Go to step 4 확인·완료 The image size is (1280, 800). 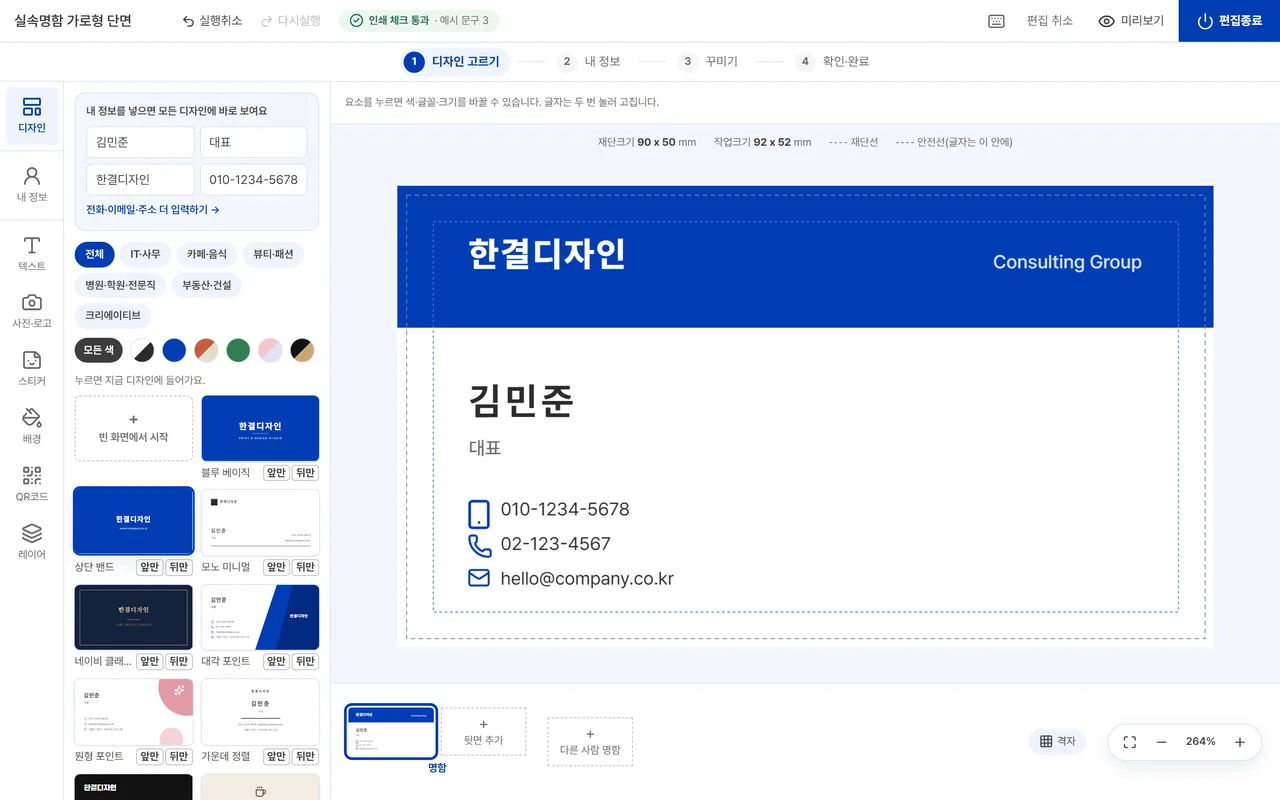click(x=833, y=62)
